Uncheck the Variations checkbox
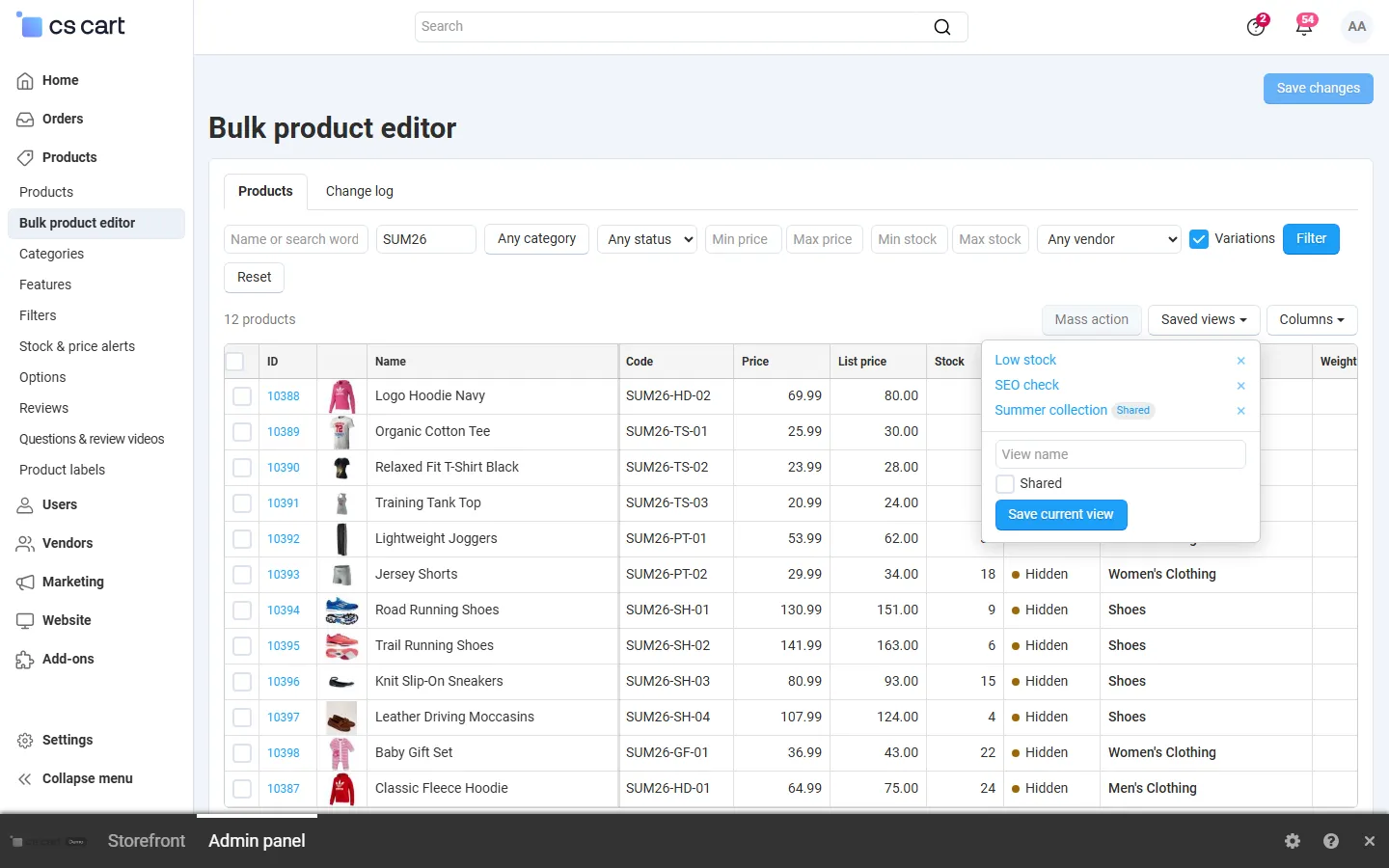Viewport: 1389px width, 868px height. coord(1199,239)
